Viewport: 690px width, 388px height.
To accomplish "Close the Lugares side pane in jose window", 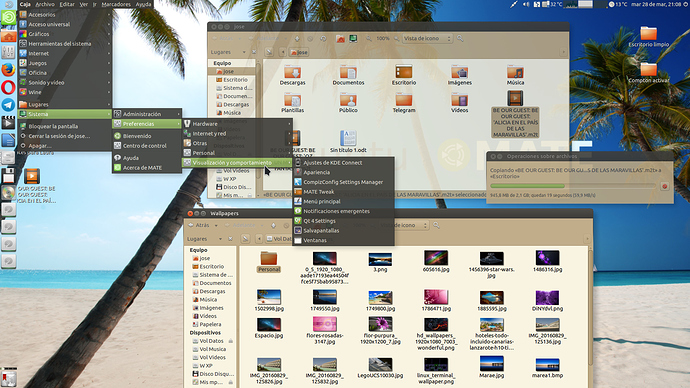I will [254, 52].
